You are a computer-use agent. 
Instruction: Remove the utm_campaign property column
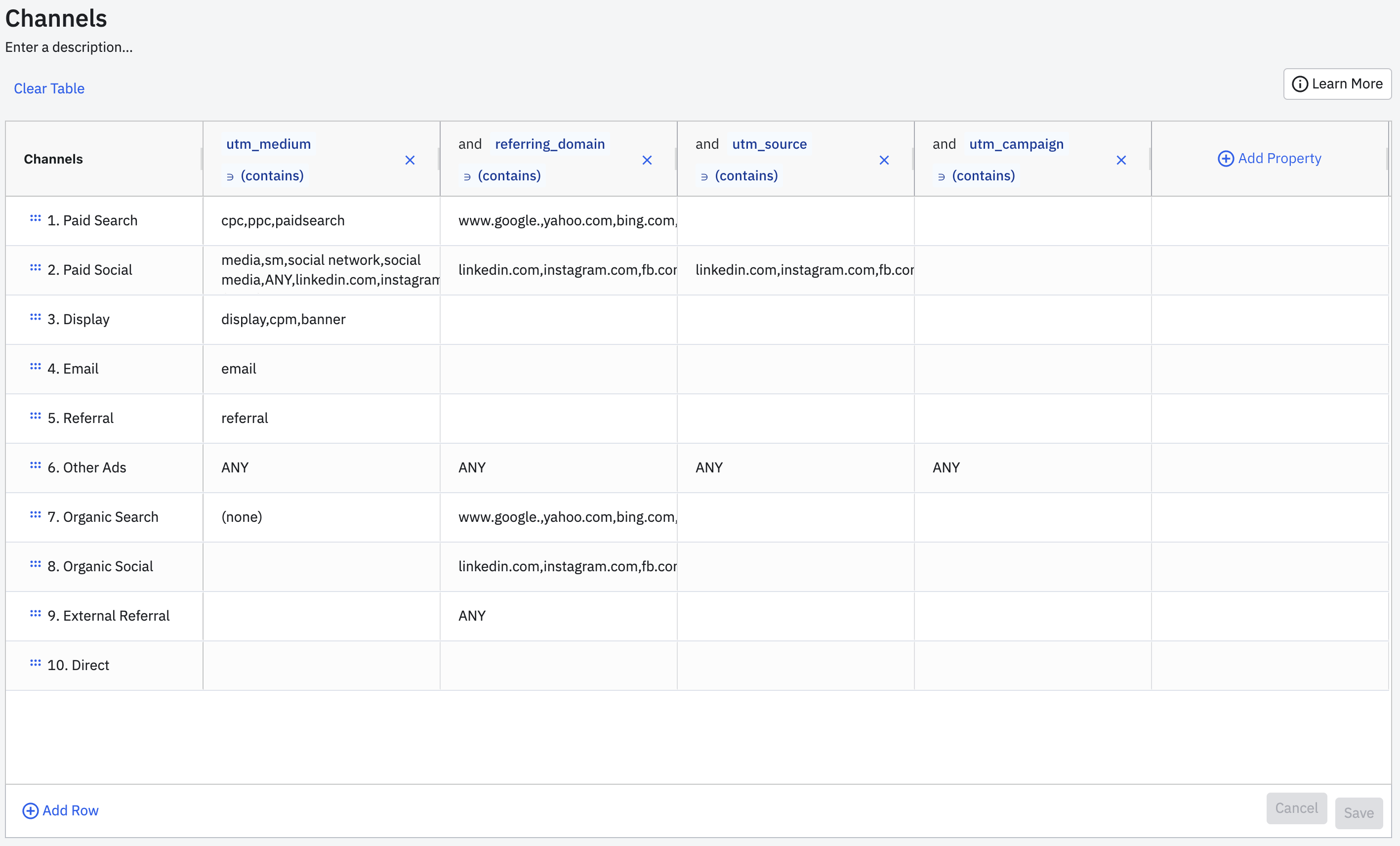[x=1120, y=160]
